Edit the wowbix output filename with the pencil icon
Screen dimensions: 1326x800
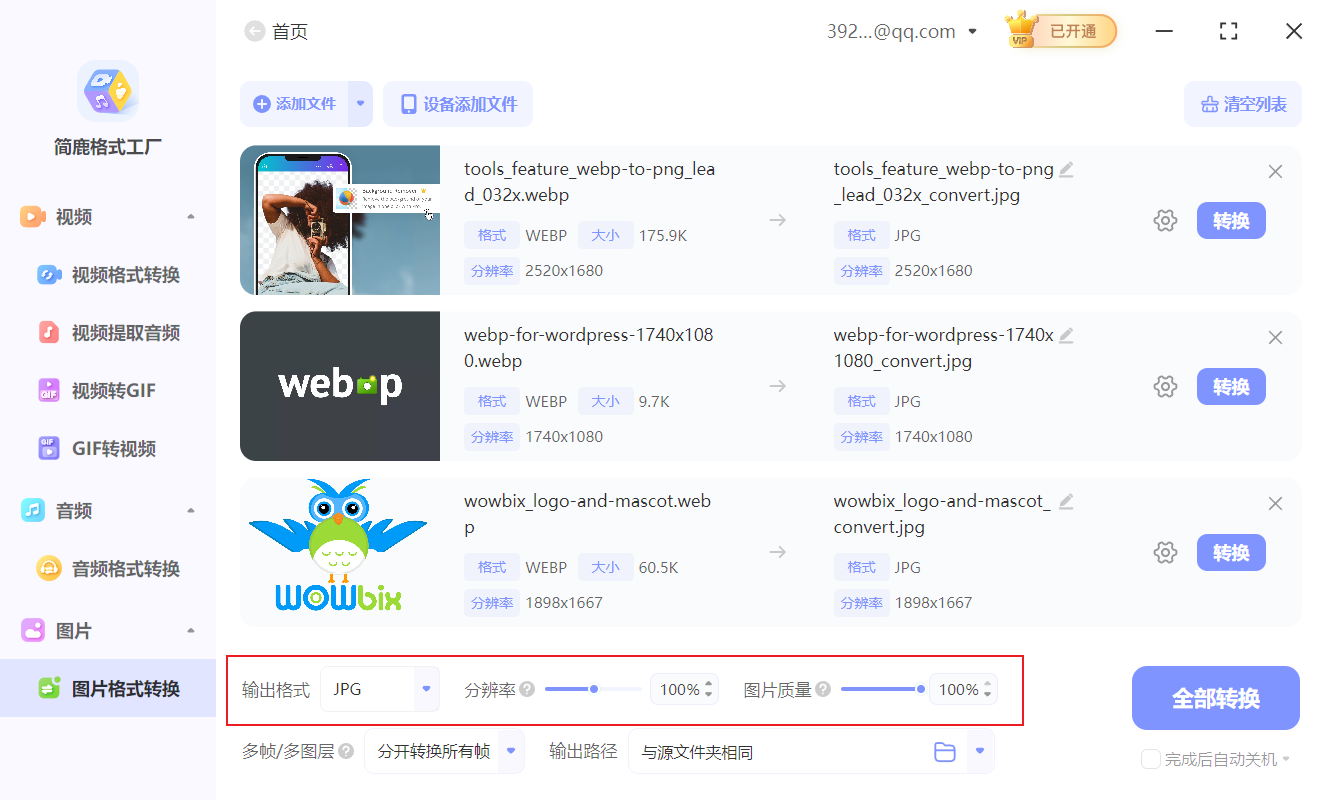(1066, 502)
